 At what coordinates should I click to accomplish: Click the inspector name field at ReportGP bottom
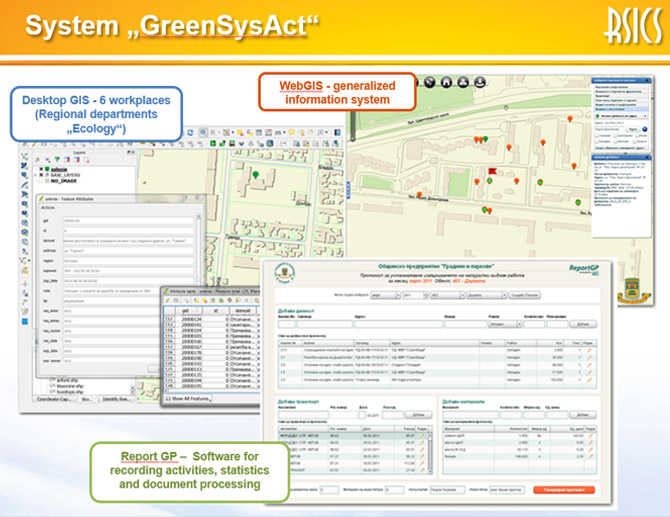click(x=507, y=490)
